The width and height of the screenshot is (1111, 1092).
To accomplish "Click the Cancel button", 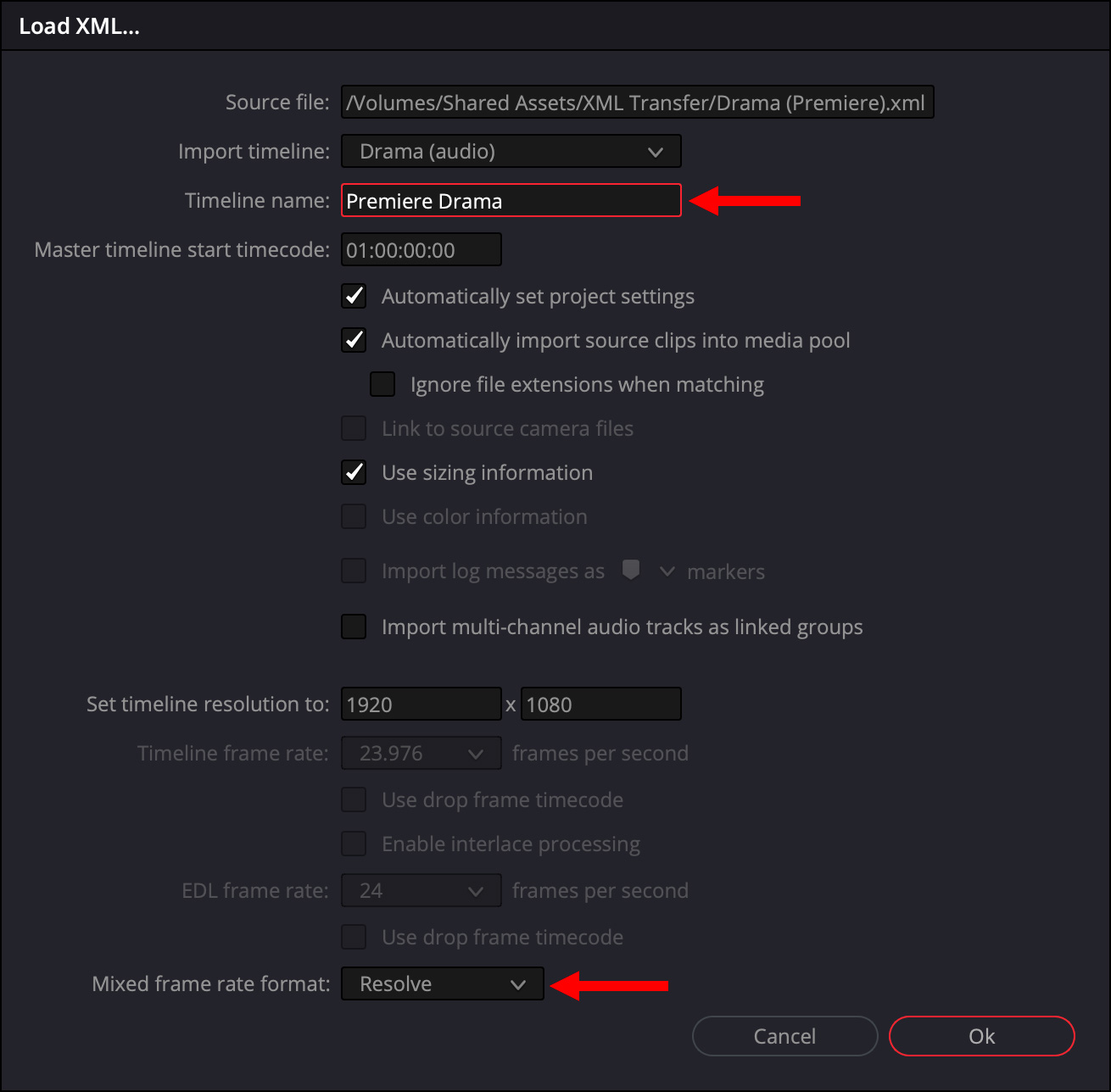I will (x=784, y=1036).
